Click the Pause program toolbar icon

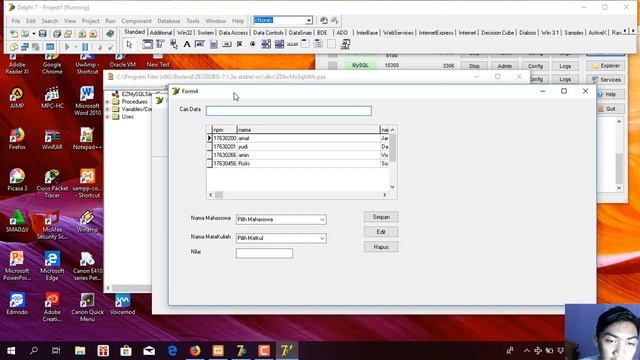[85, 47]
